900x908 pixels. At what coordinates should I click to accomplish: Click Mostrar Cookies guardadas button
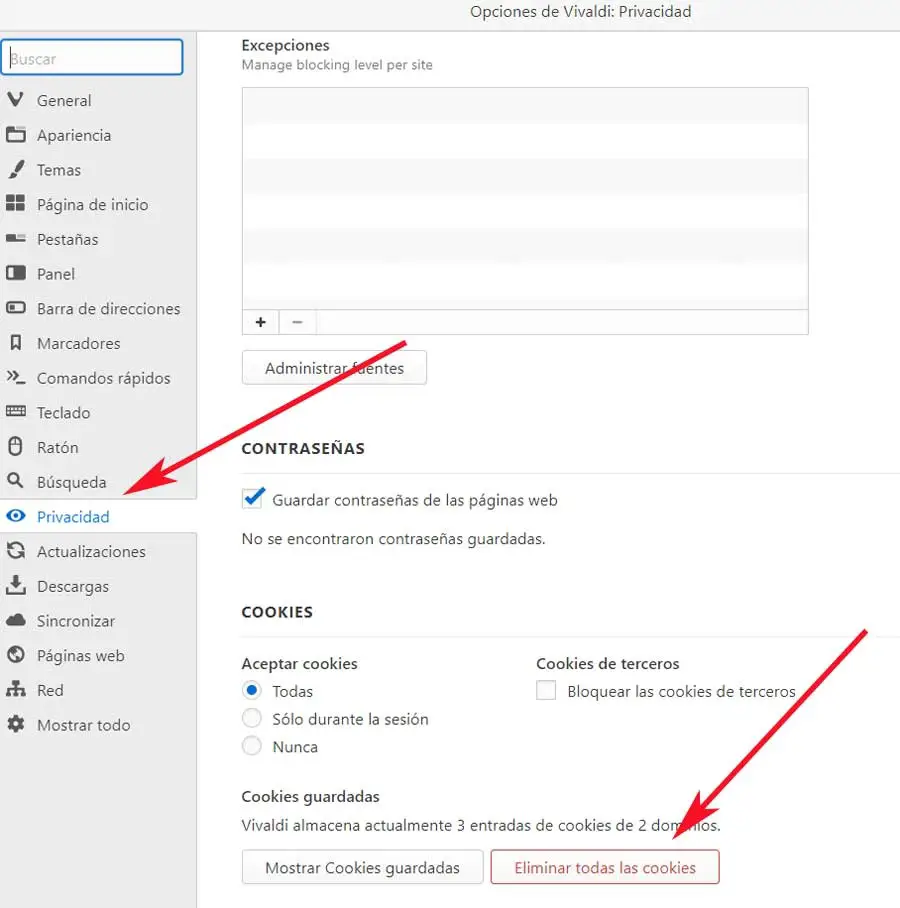click(x=363, y=867)
